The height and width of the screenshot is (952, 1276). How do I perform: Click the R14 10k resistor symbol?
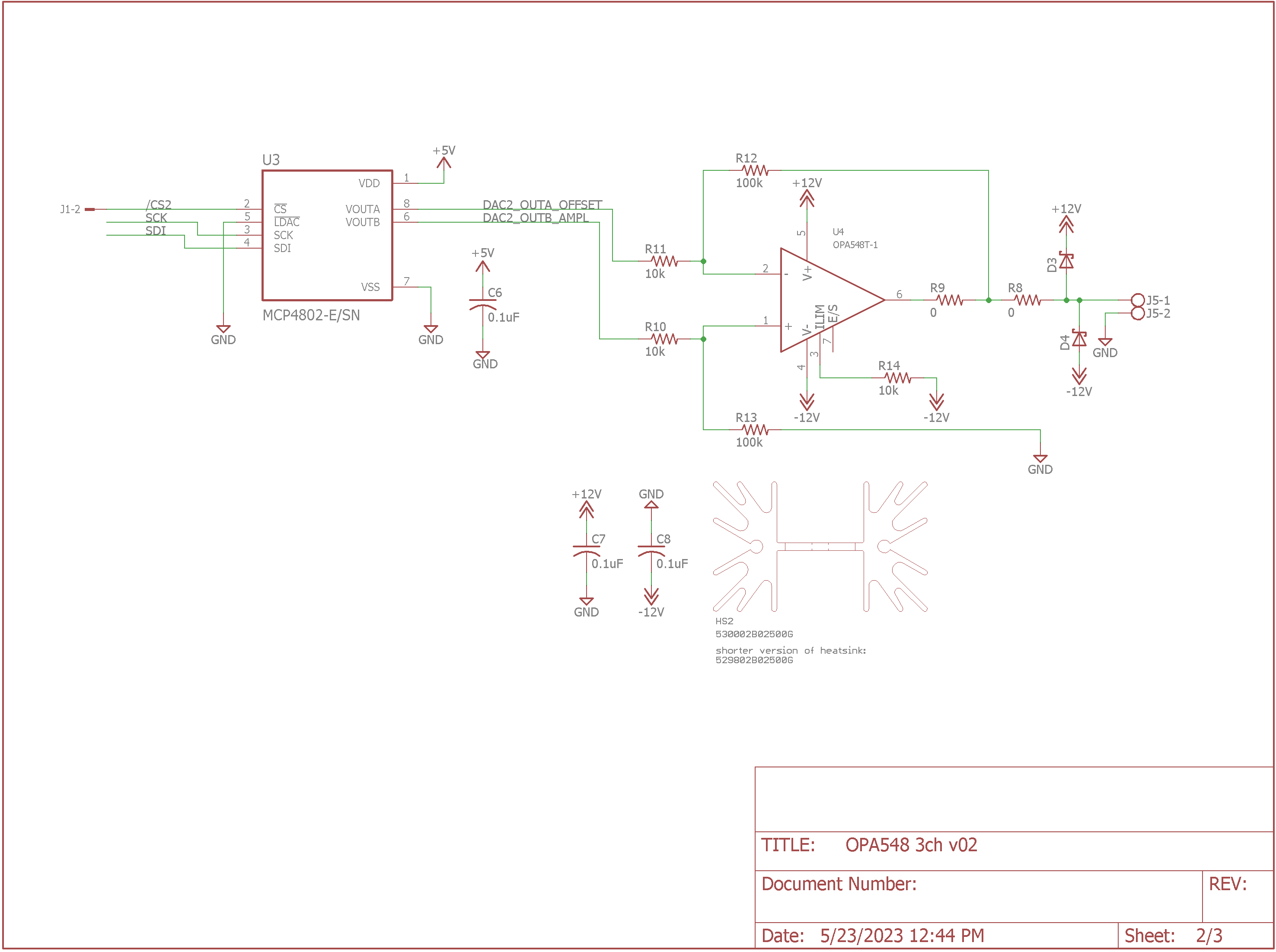[897, 377]
